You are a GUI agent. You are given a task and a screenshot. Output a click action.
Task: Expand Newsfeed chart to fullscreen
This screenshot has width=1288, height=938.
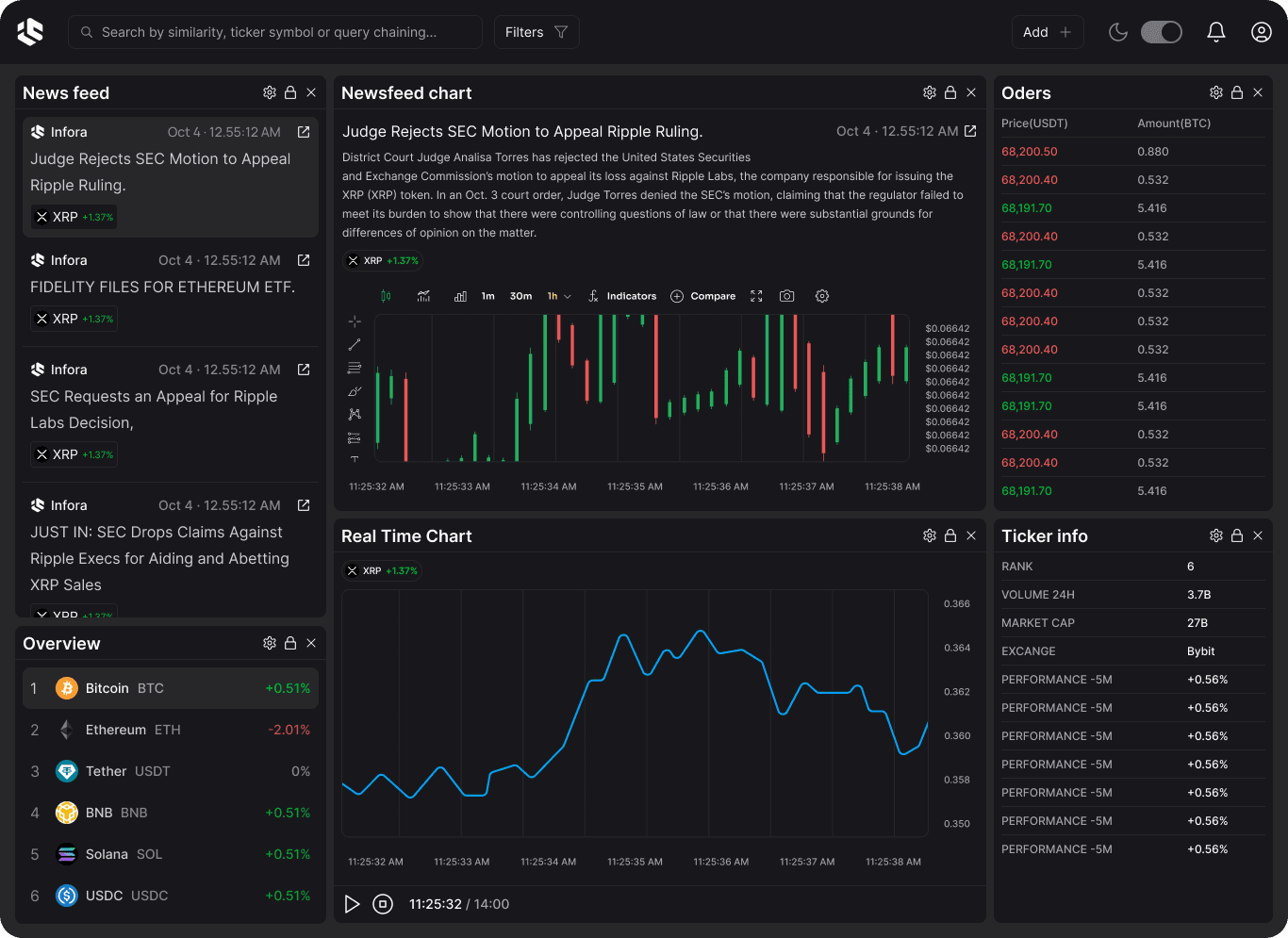756,296
